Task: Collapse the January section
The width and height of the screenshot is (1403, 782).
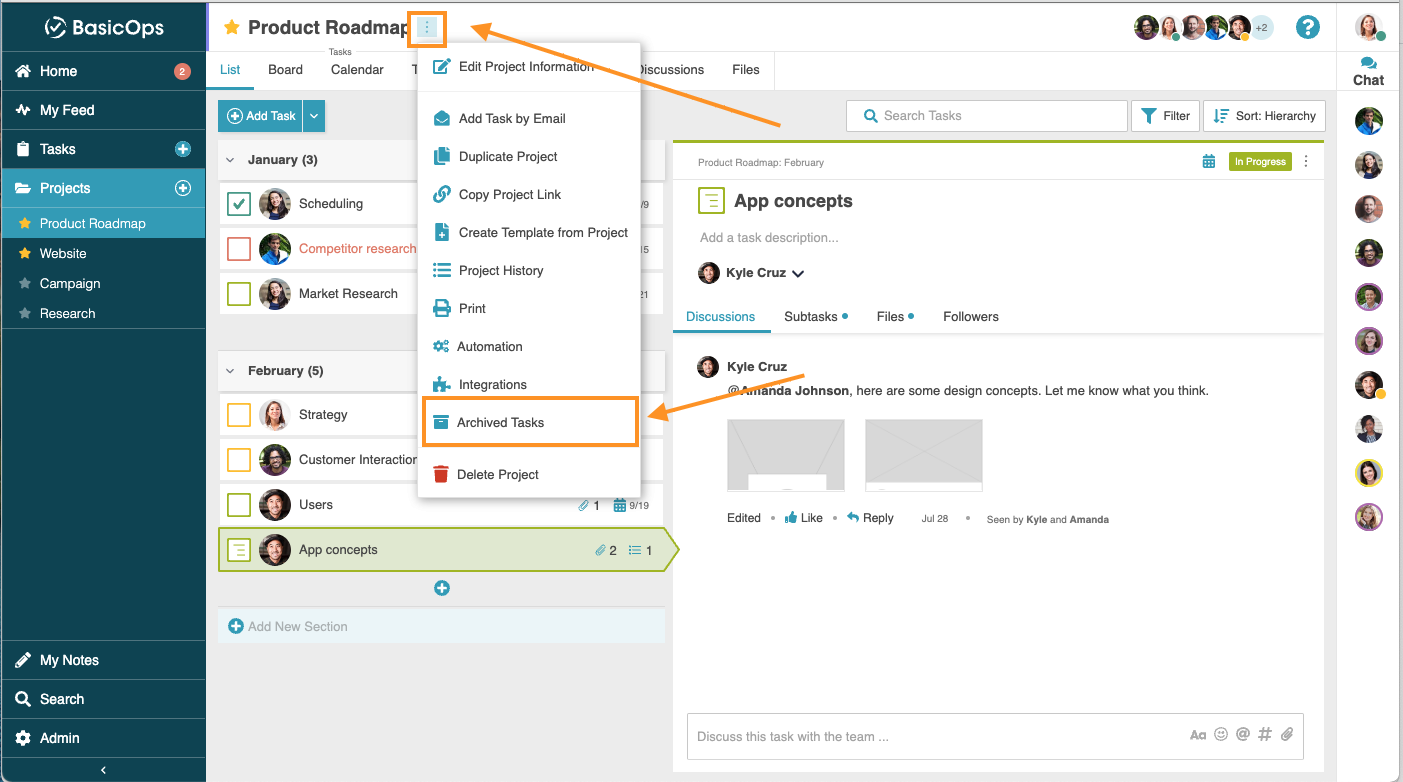Action: click(230, 160)
